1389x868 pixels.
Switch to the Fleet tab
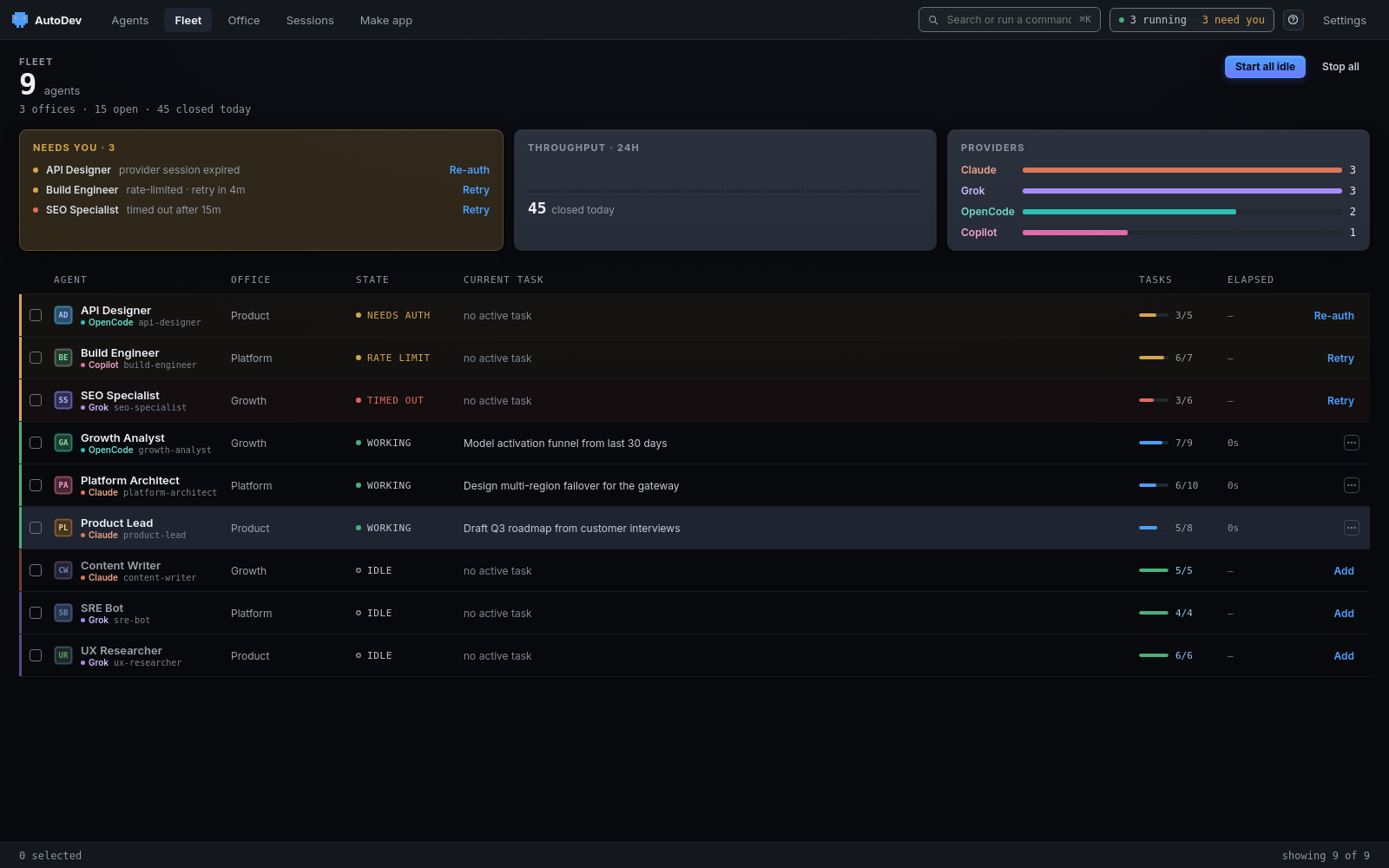tap(188, 20)
